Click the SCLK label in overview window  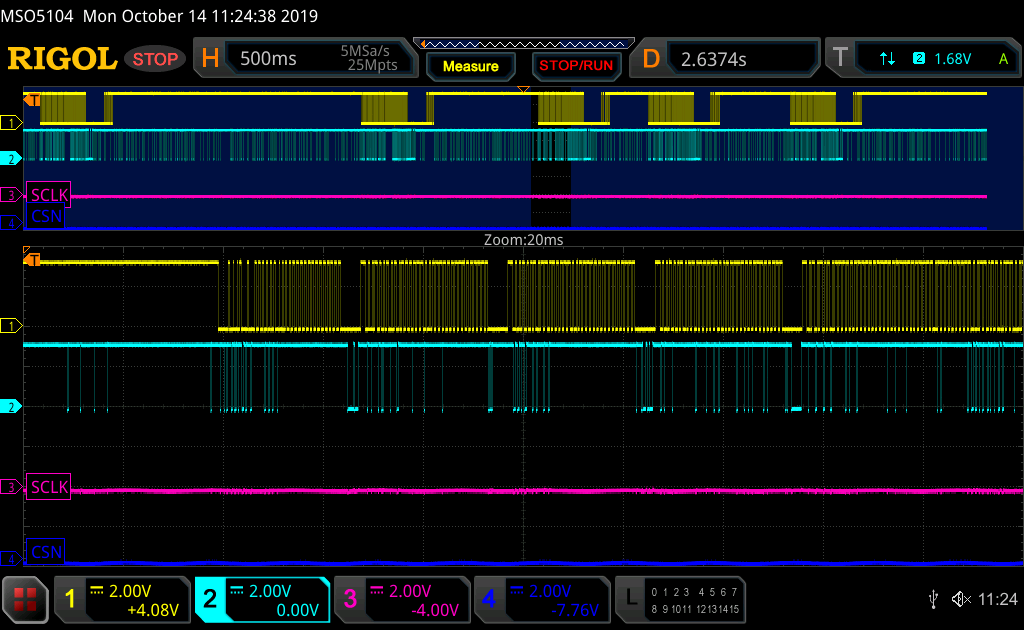[49, 195]
